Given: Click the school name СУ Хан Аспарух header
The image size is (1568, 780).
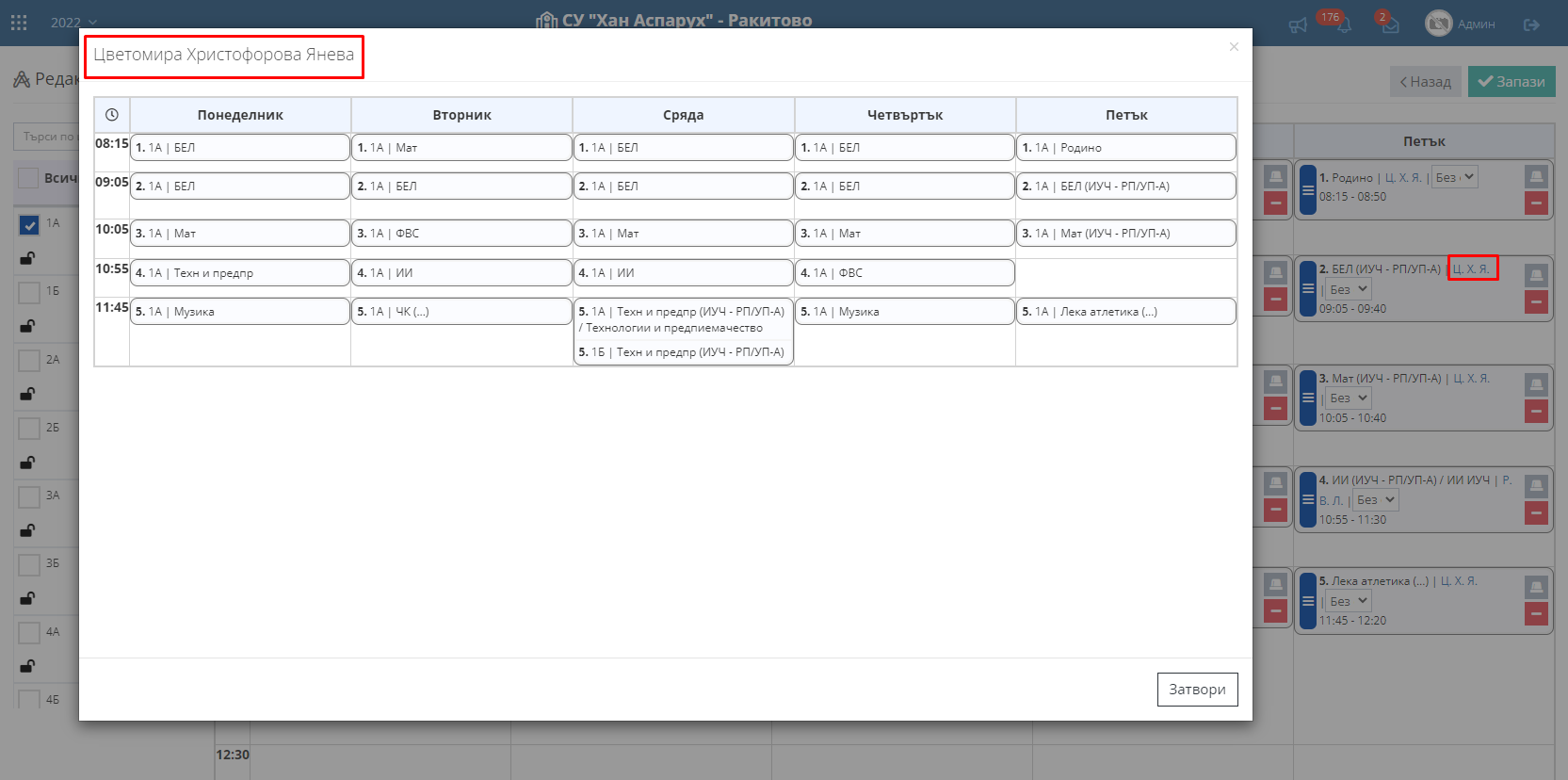Looking at the screenshot, I should 674,21.
